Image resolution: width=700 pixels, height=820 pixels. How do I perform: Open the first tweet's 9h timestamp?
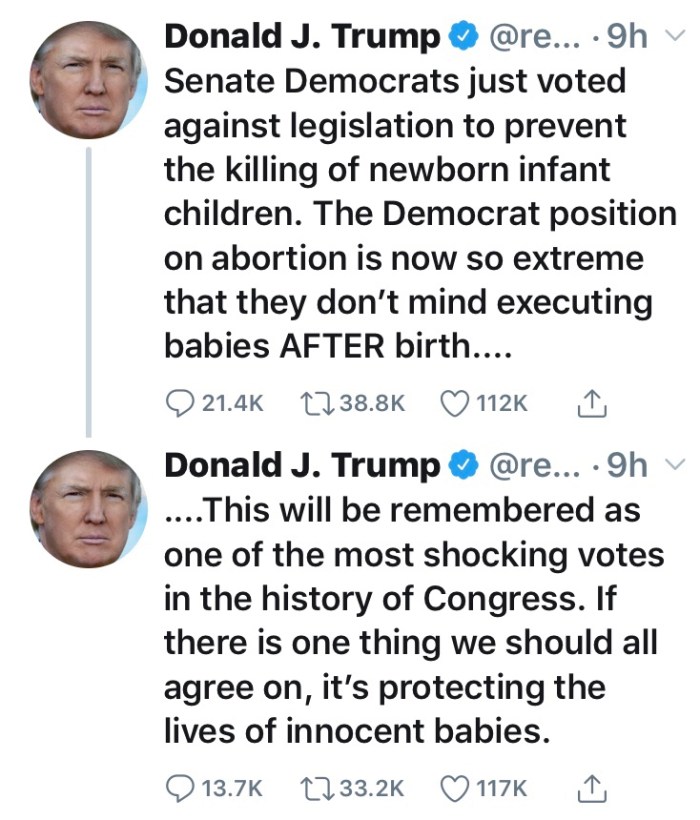tap(628, 37)
